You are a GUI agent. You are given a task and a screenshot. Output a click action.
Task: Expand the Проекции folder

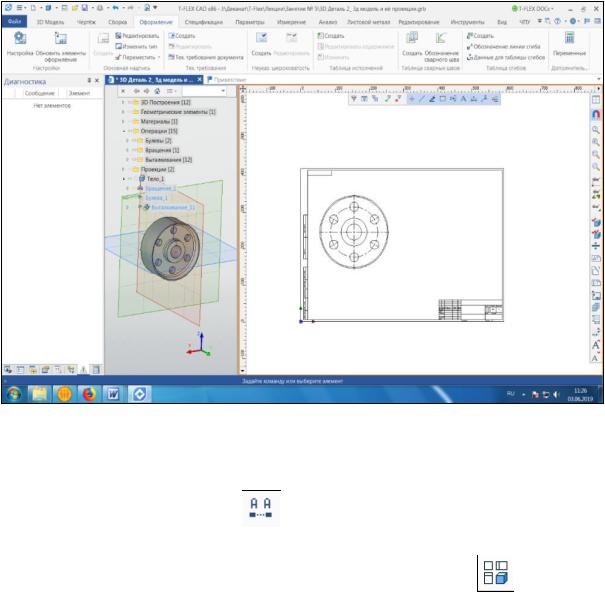[x=123, y=169]
